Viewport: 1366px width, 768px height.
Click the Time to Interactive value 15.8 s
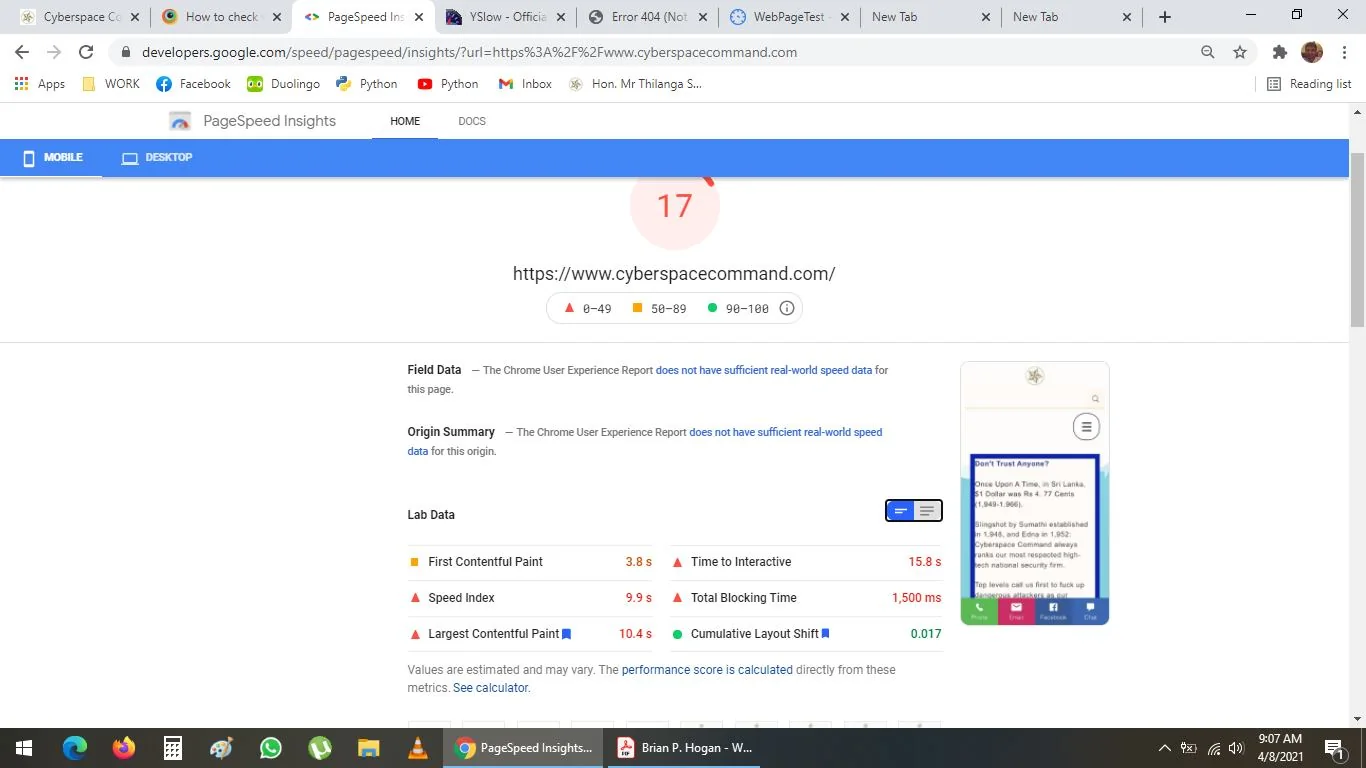(x=925, y=562)
